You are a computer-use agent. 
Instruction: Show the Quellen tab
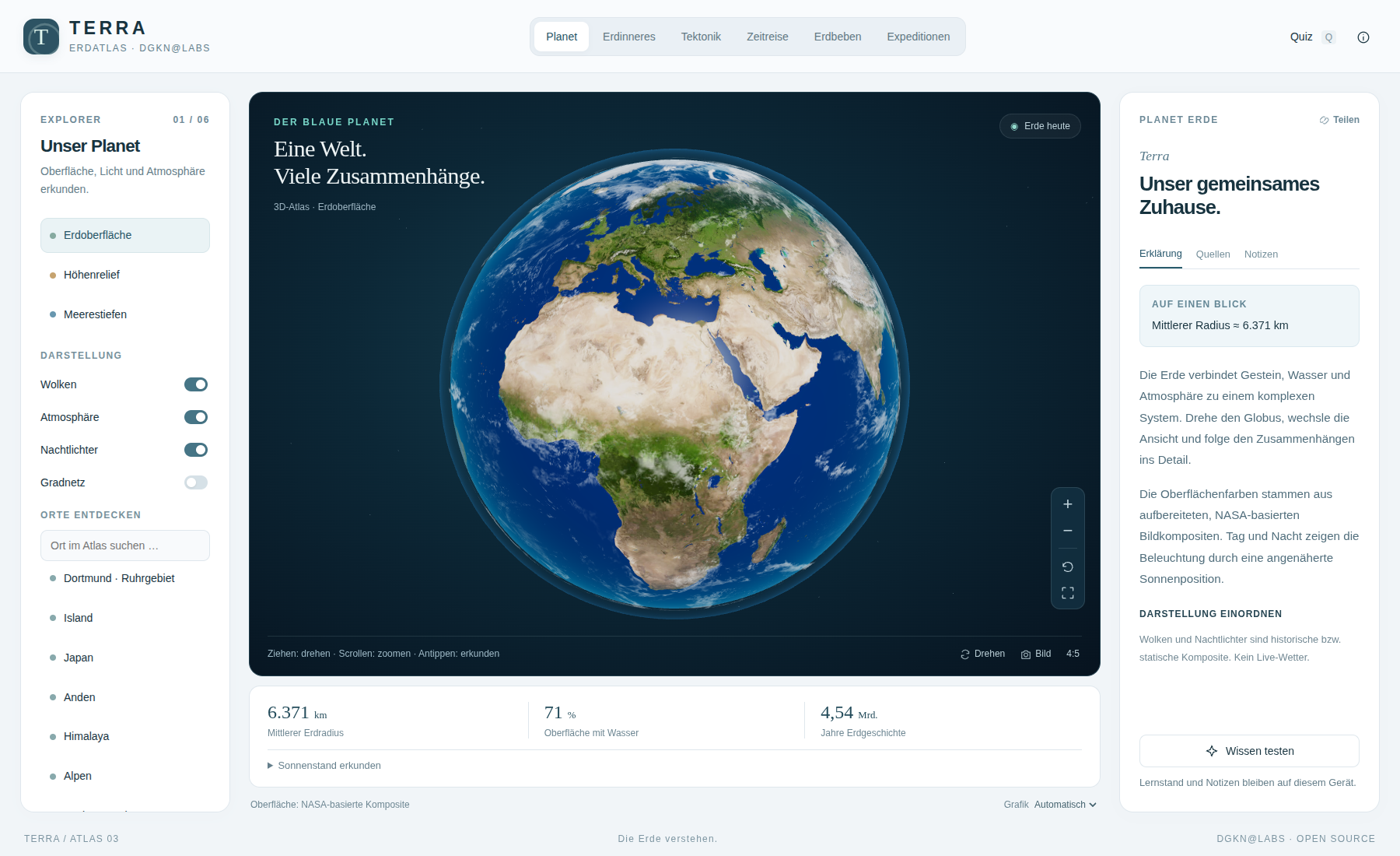click(1213, 254)
